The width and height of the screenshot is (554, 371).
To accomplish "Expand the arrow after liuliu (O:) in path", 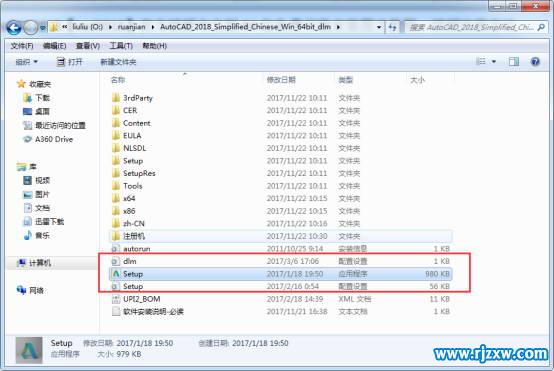I will pyautogui.click(x=110, y=27).
